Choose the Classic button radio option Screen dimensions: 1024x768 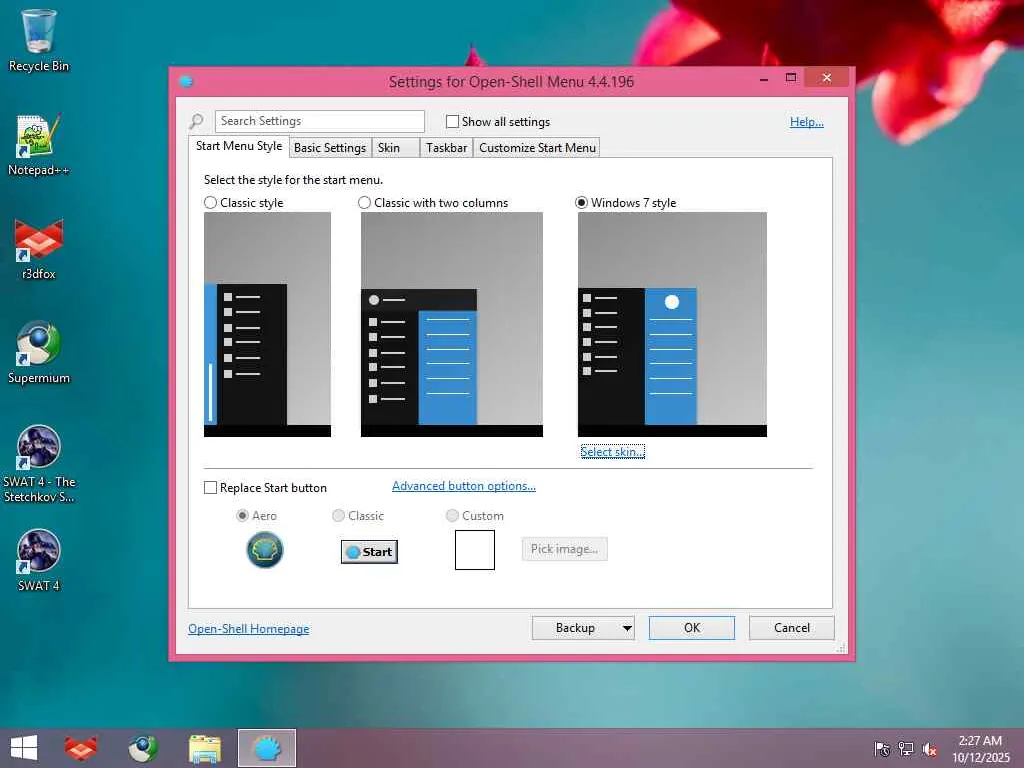[338, 515]
